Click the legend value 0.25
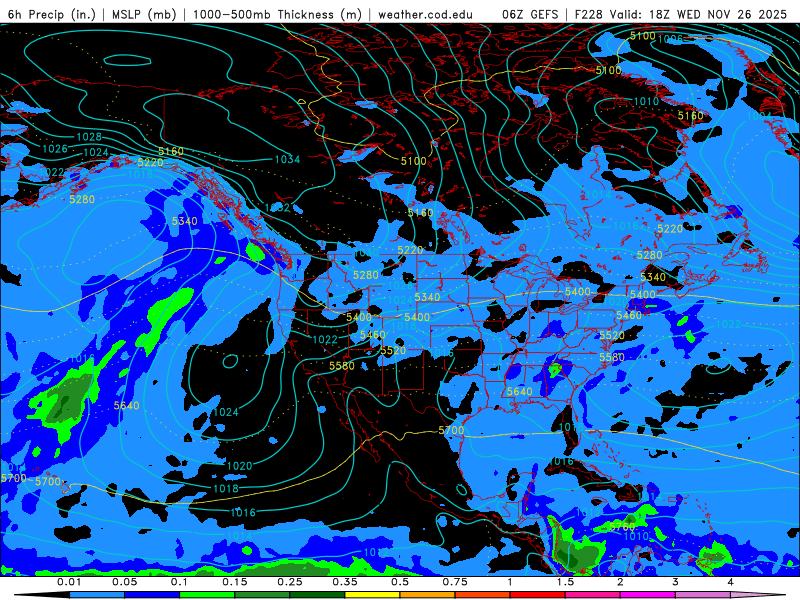This screenshot has width=800, height=600. tap(290, 582)
